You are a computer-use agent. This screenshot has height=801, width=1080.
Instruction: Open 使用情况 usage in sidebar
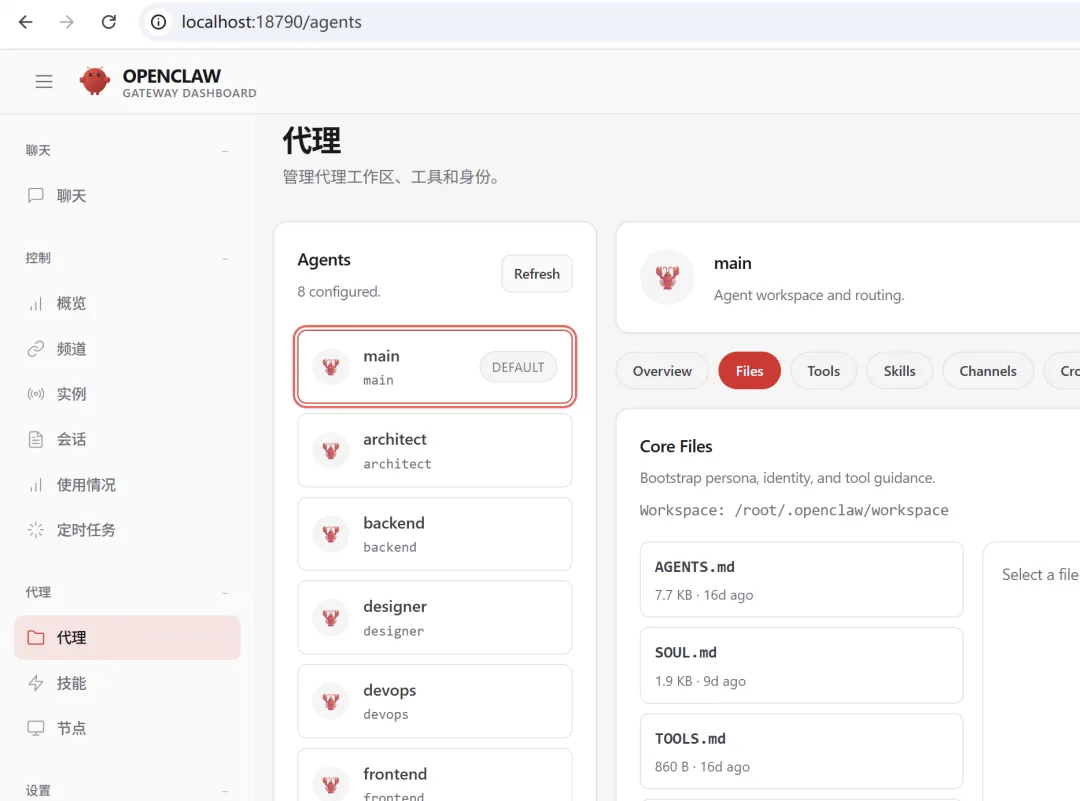127,485
